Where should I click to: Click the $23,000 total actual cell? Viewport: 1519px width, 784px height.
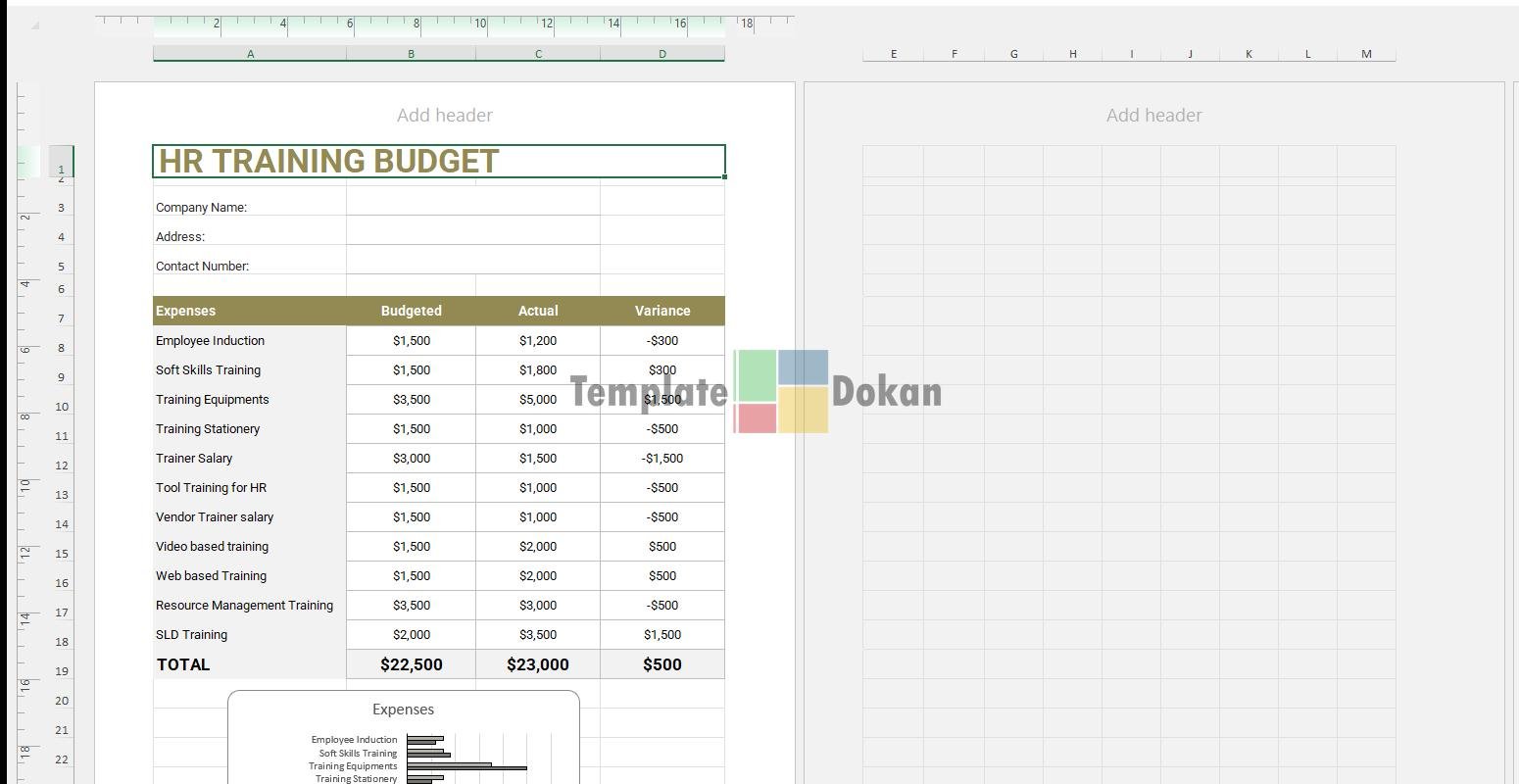(x=537, y=664)
